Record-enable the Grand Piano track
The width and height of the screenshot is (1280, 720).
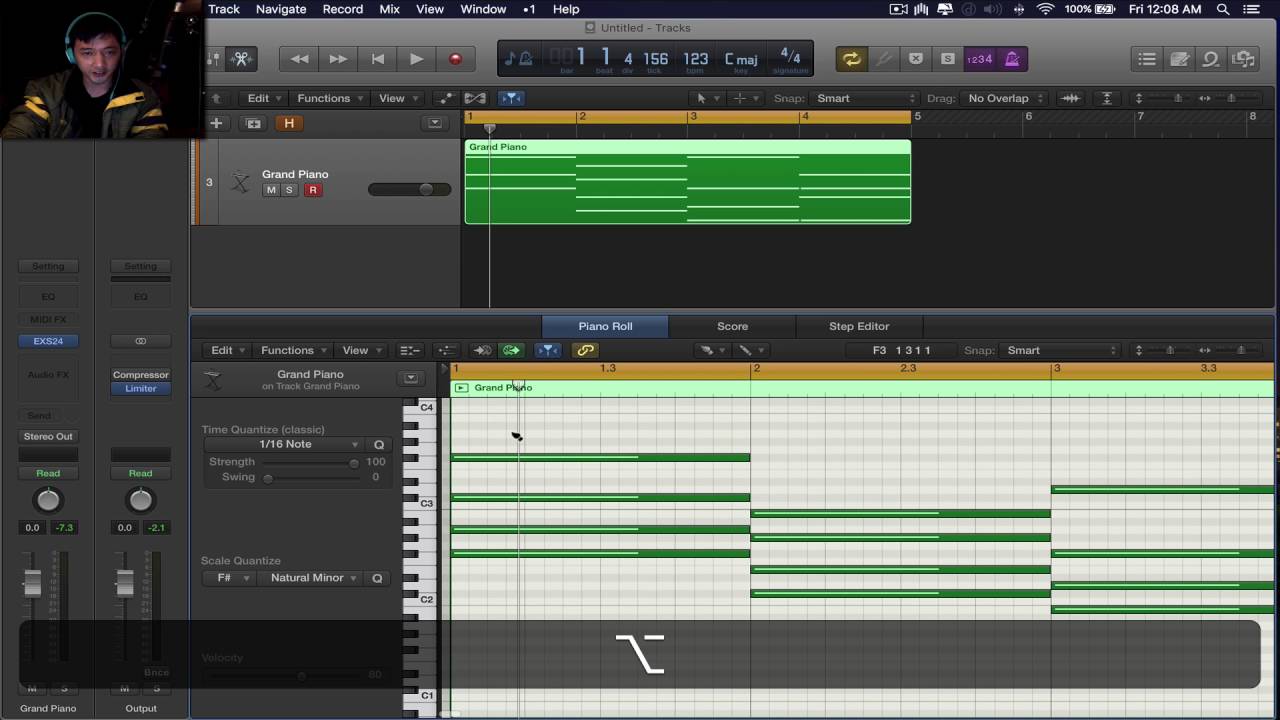(312, 190)
